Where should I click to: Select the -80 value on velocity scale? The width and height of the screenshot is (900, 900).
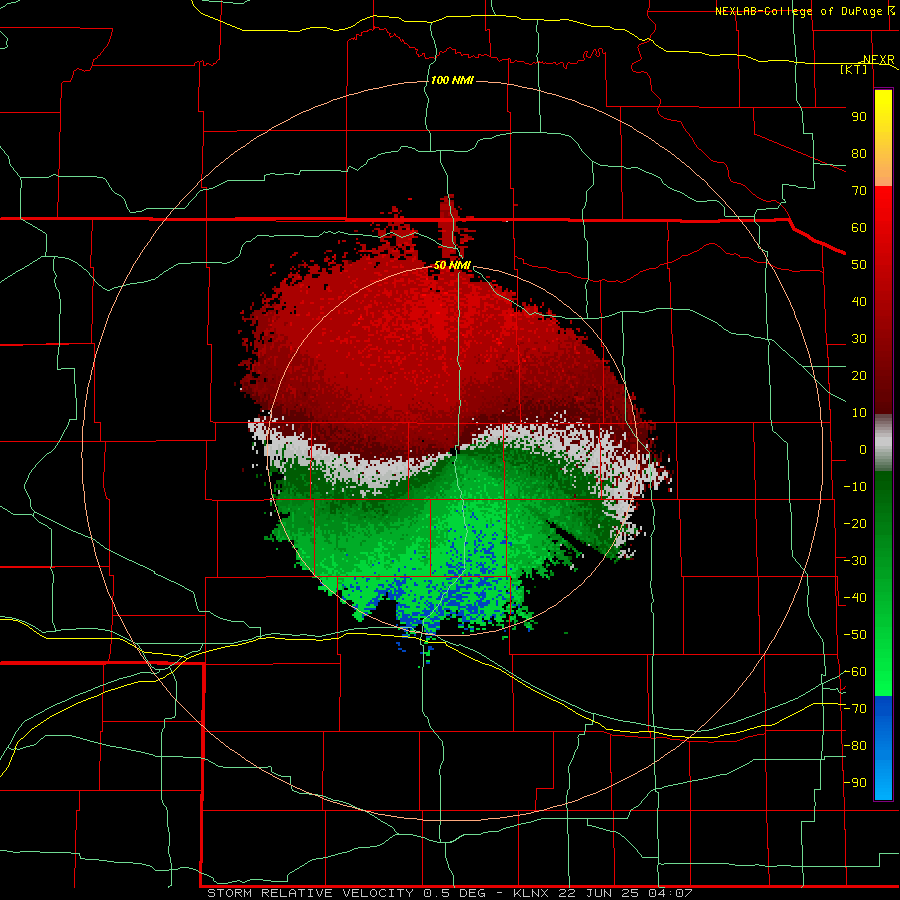pos(855,746)
